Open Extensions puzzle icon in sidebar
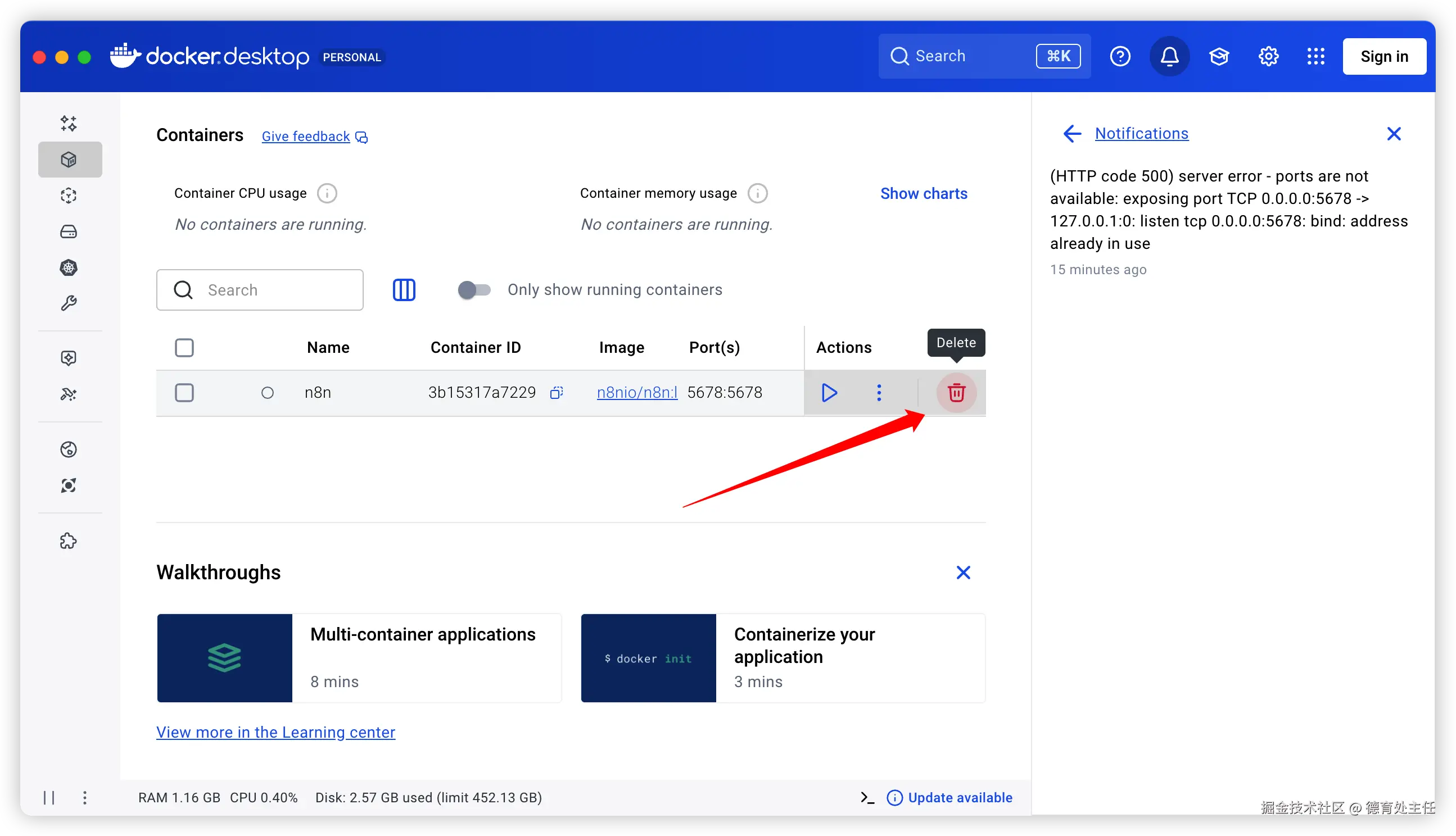 pos(69,541)
